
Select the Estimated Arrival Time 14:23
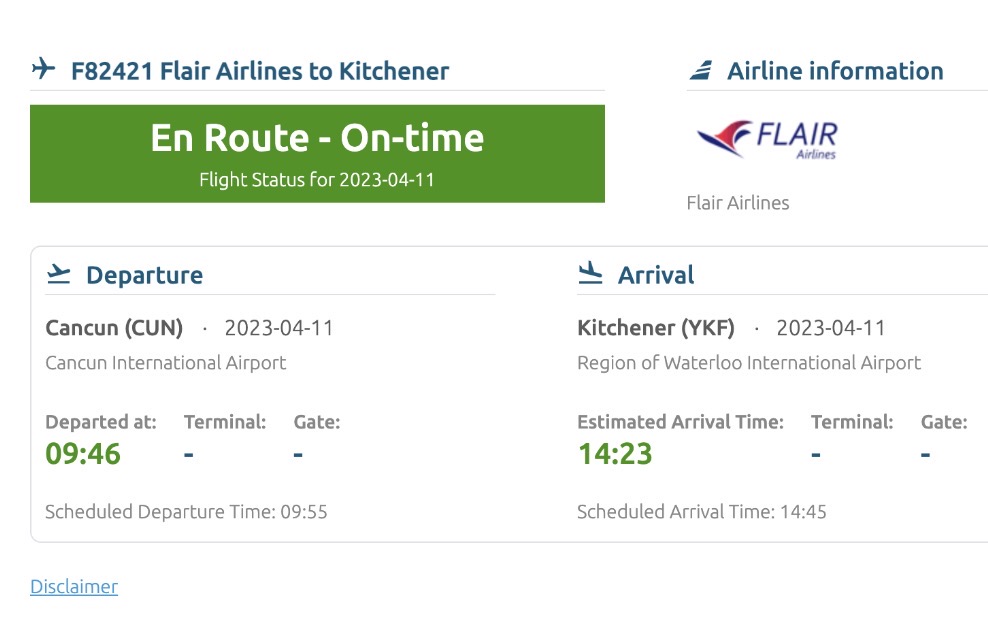[613, 453]
